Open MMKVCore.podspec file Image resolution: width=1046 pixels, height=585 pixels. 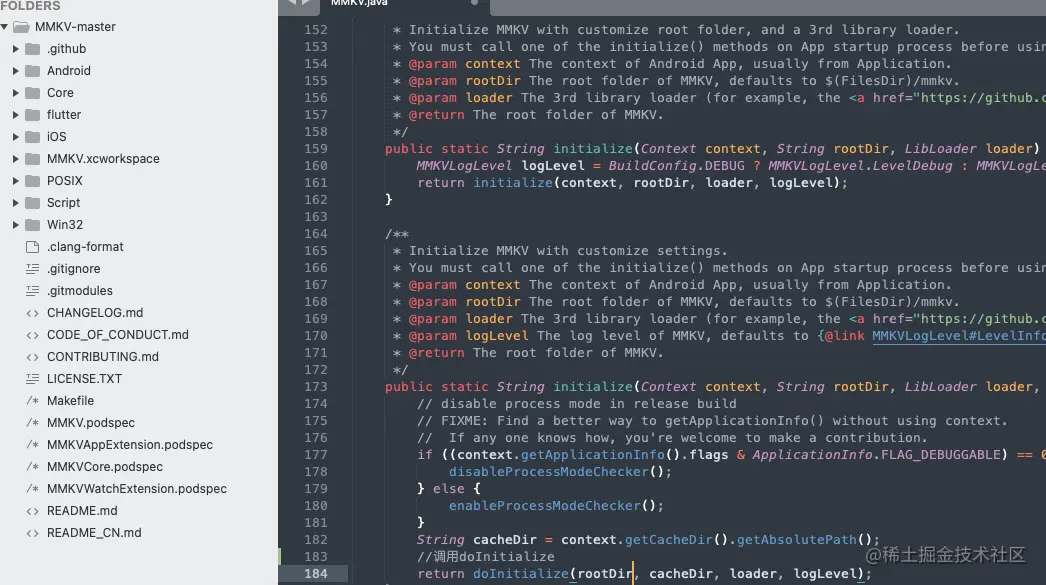coord(105,467)
